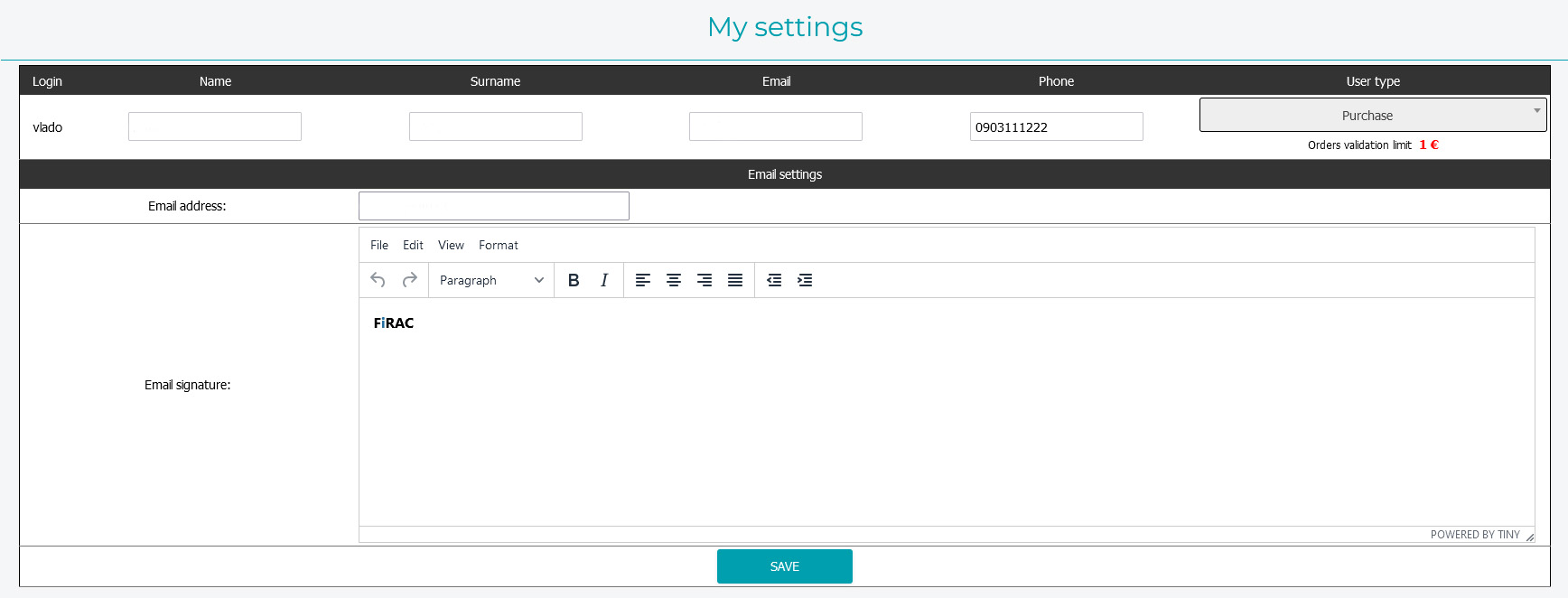Open the Format menu in editor
Viewport: 1568px width, 598px height.
pyautogui.click(x=499, y=245)
